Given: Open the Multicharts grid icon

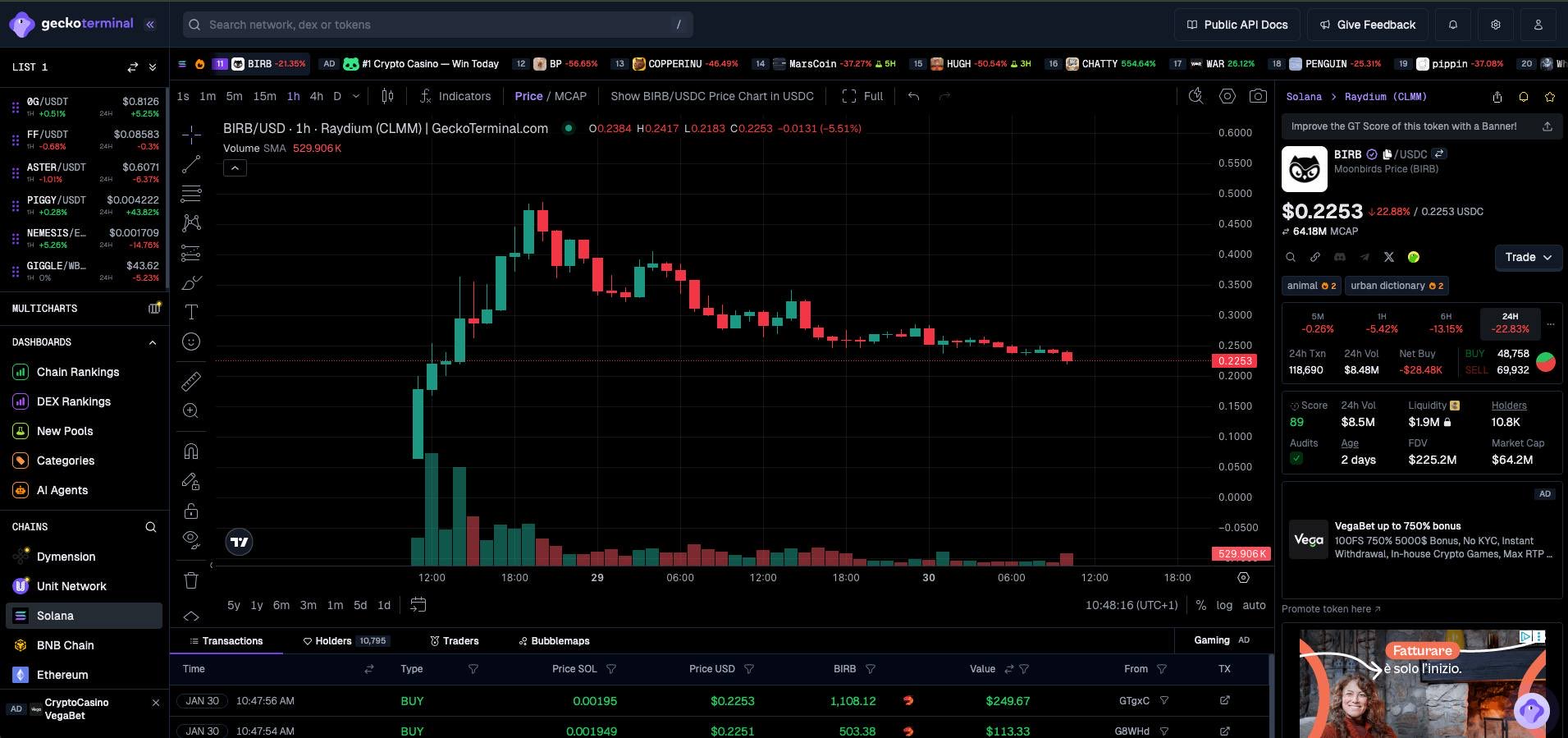Looking at the screenshot, I should pos(153,309).
